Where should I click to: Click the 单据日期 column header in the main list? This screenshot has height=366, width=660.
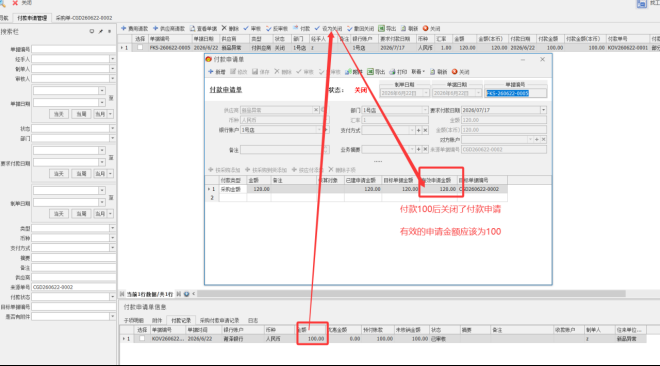pyautogui.click(x=204, y=39)
